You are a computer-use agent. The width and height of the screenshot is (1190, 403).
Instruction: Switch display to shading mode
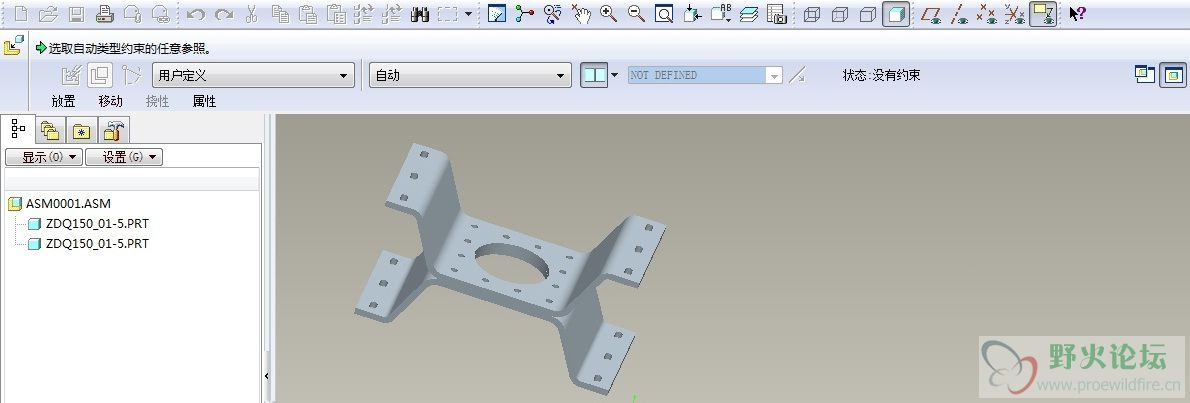point(896,14)
